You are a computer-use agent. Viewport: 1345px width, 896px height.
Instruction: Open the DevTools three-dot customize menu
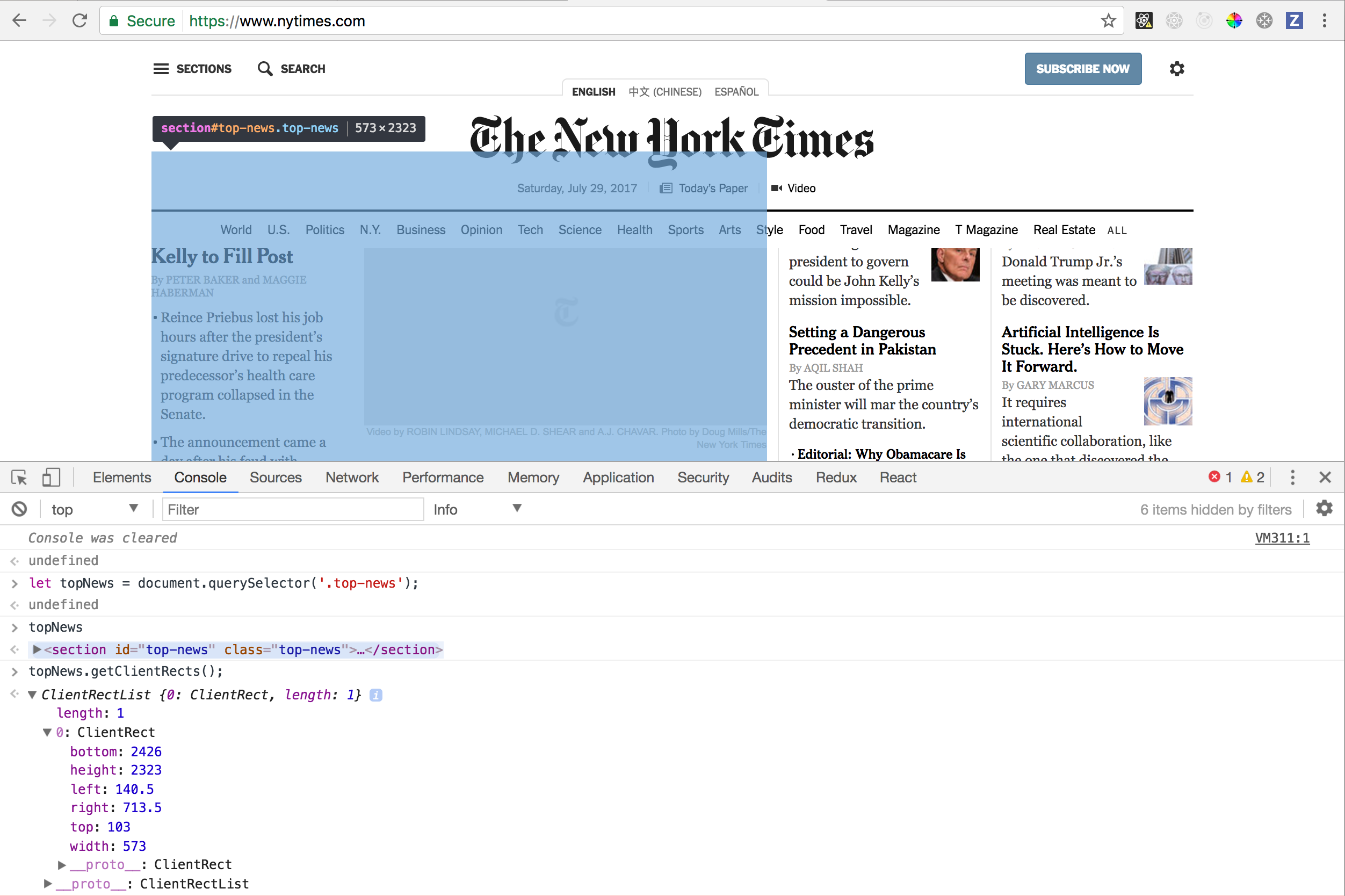[x=1292, y=477]
